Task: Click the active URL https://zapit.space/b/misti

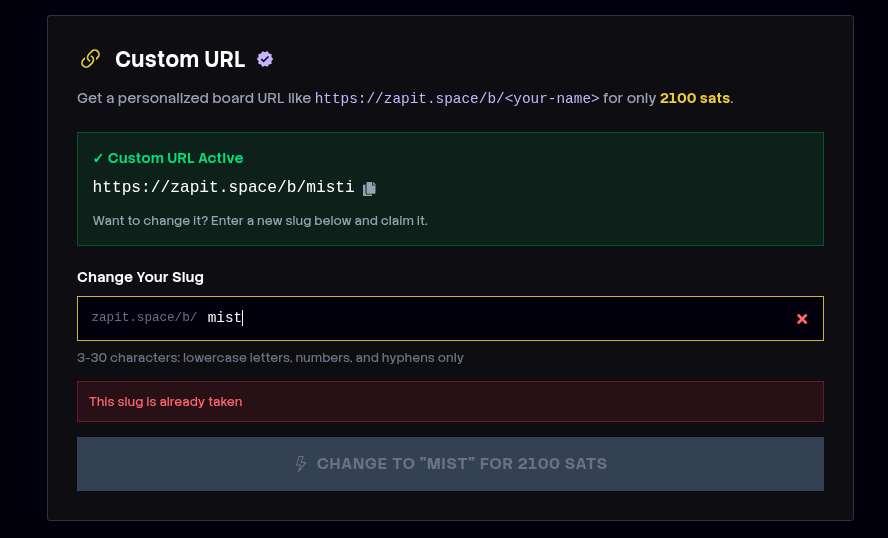Action: point(223,187)
